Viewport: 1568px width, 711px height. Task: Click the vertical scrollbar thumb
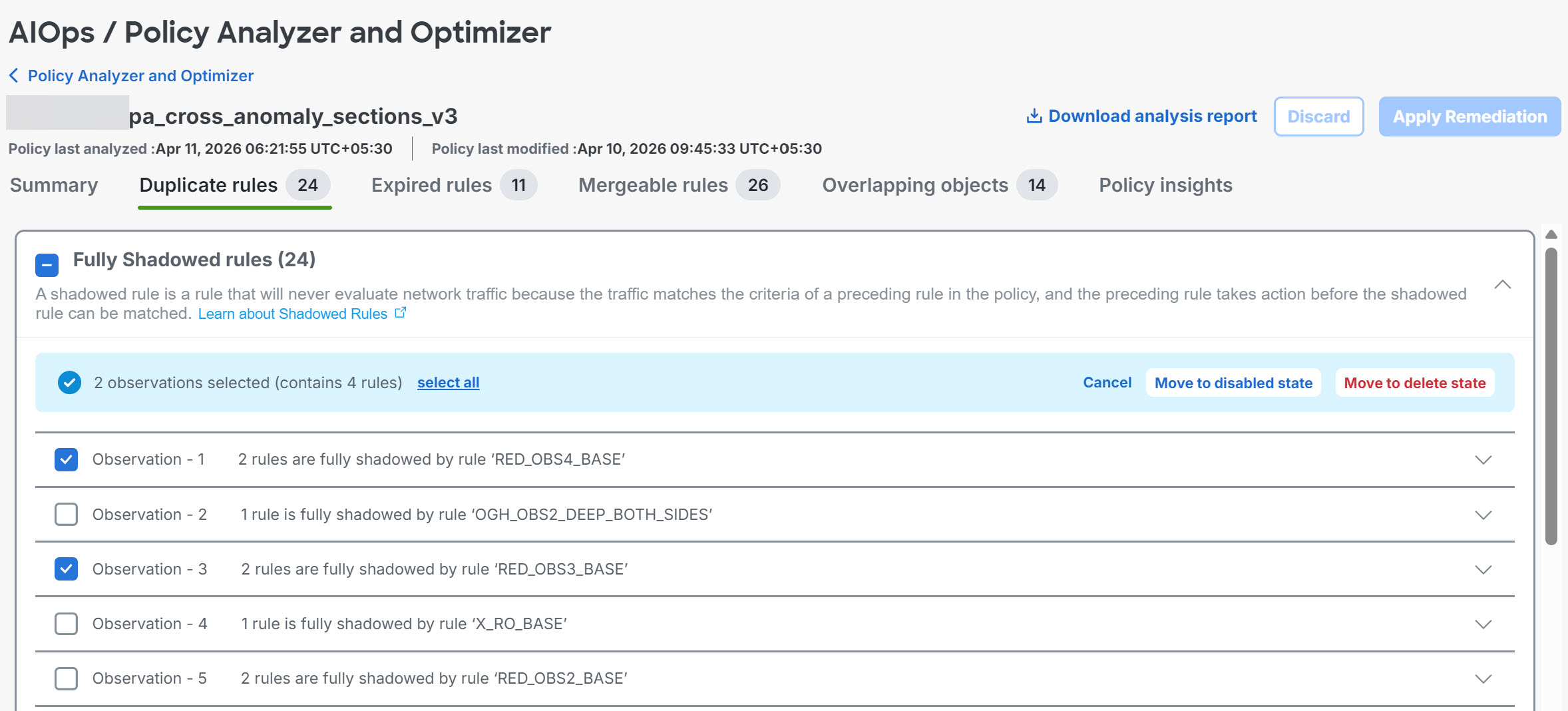[1551, 396]
